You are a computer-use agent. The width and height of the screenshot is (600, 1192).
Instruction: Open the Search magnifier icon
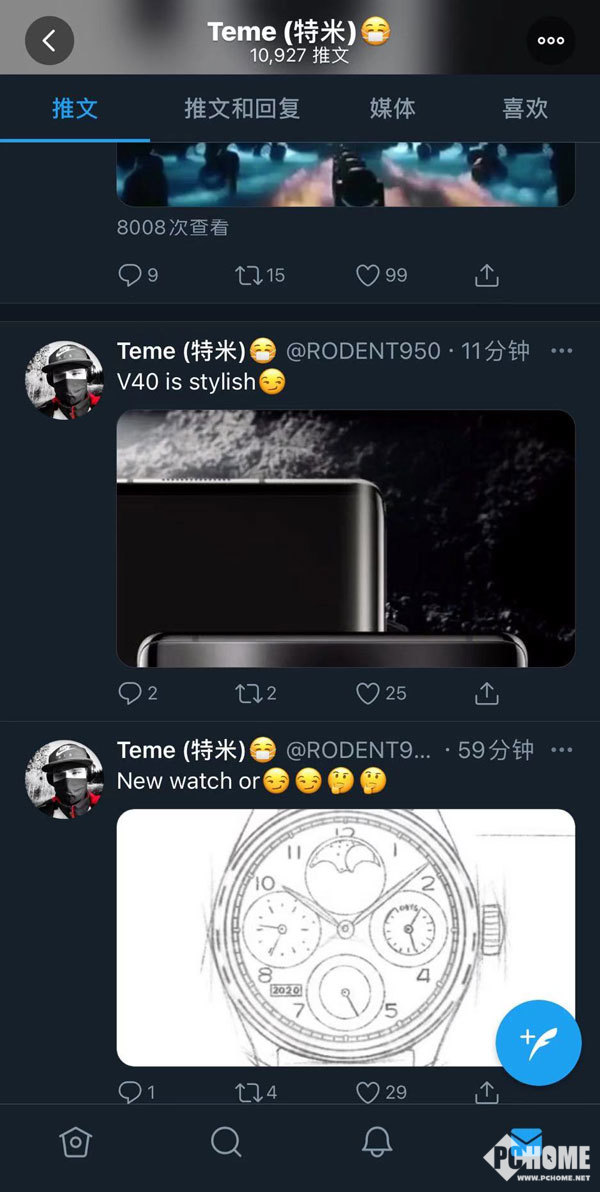pos(226,1142)
